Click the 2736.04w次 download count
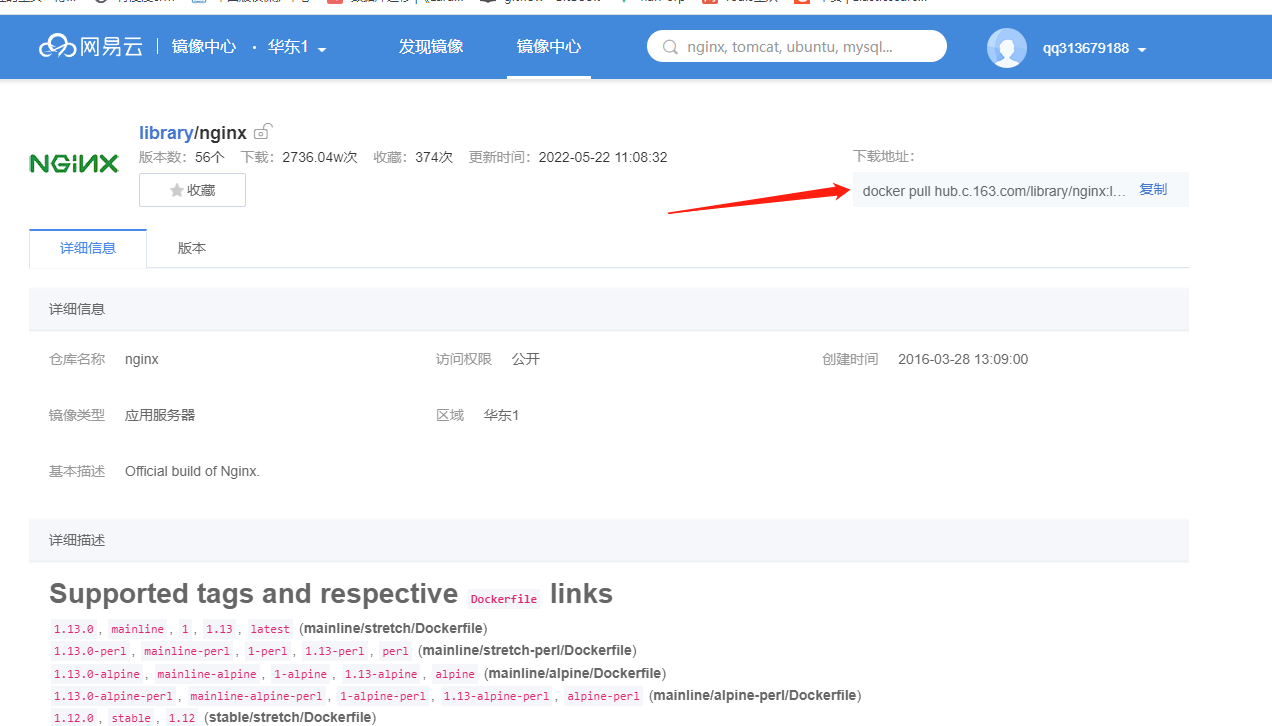Image resolution: width=1272 pixels, height=726 pixels. [x=319, y=157]
